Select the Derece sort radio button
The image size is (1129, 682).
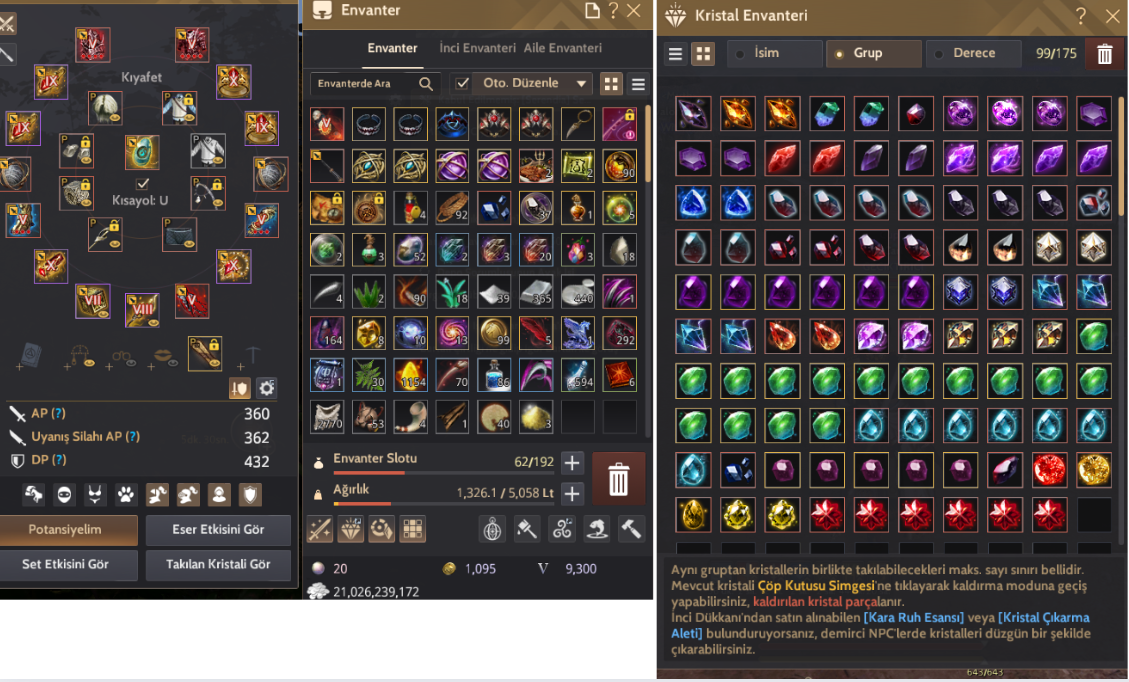pos(938,53)
